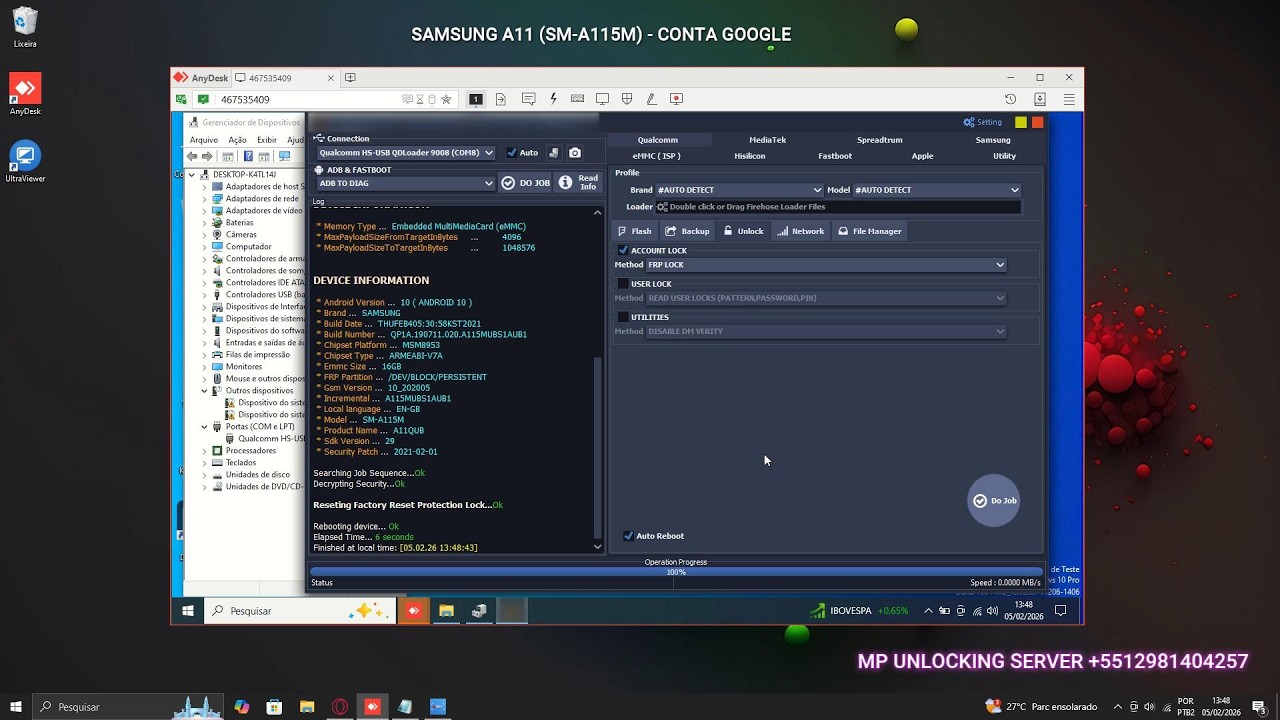Select the Hisilicon tab
The width and height of the screenshot is (1280, 720).
(x=750, y=156)
